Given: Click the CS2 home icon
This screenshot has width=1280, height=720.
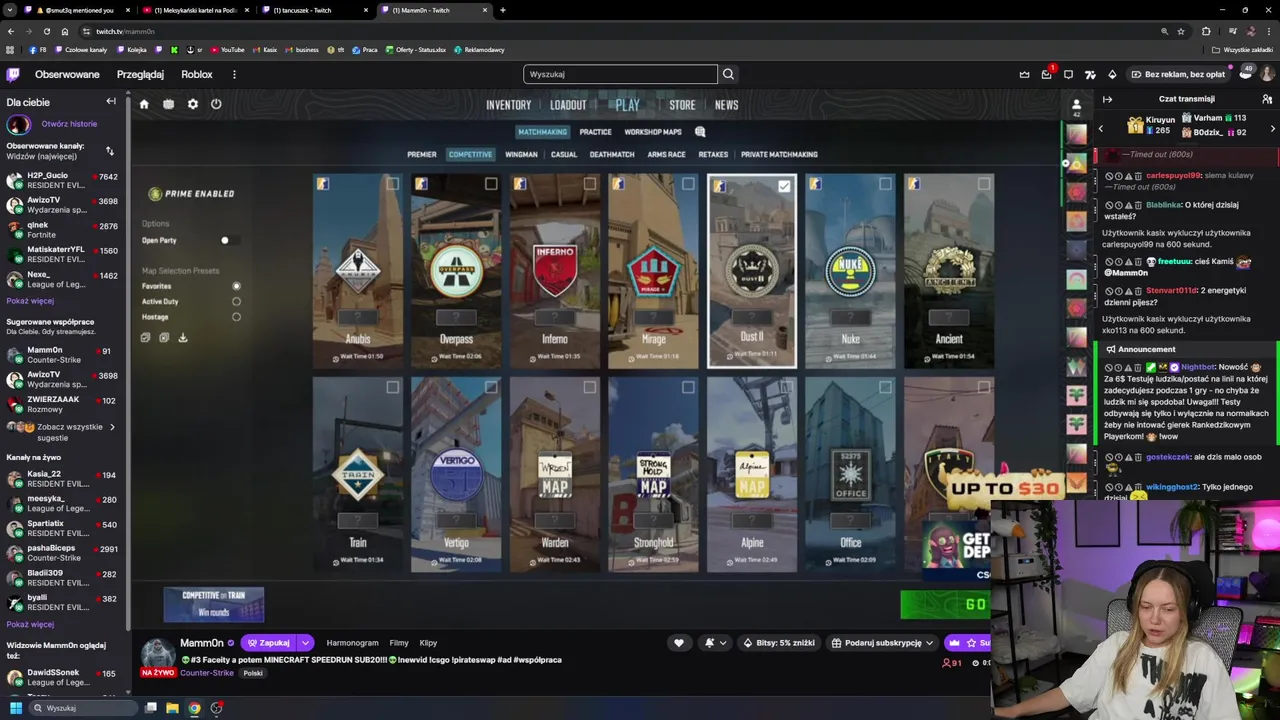Looking at the screenshot, I should (144, 104).
